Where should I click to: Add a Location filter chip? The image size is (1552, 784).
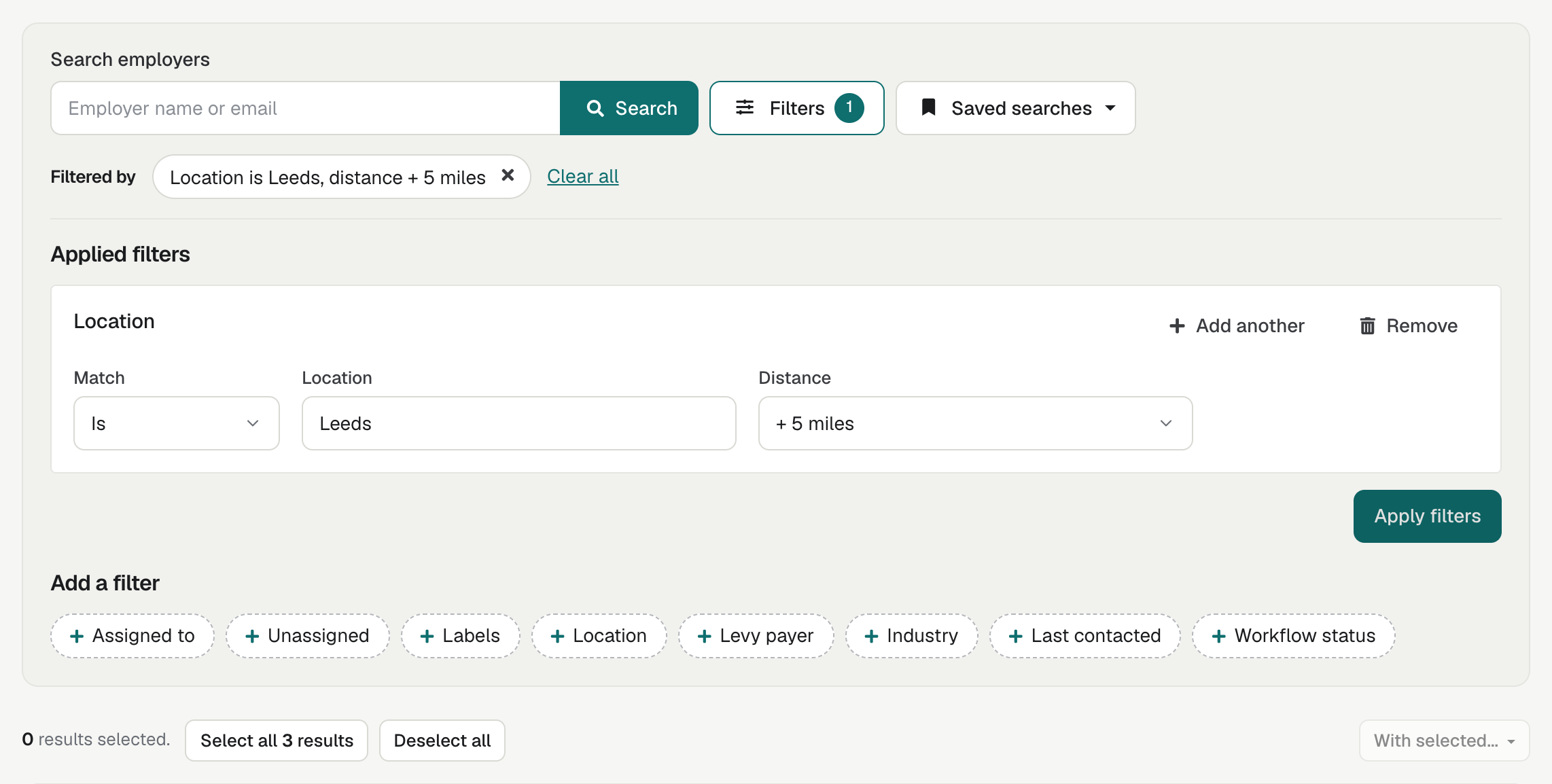point(599,636)
